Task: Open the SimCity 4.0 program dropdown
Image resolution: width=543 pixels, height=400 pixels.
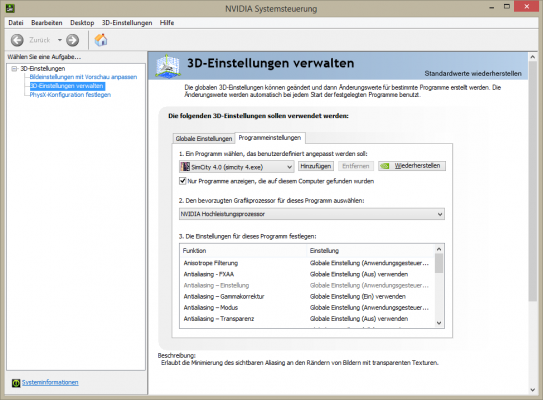Action: tap(237, 167)
